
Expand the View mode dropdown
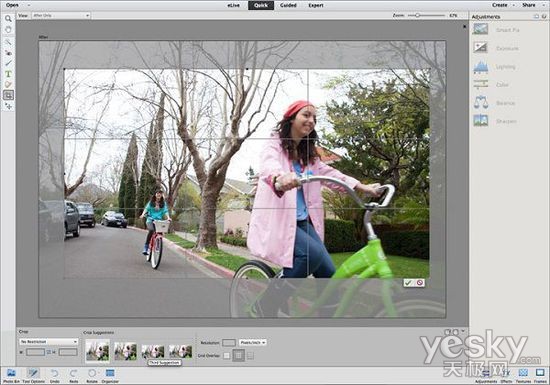click(x=61, y=15)
